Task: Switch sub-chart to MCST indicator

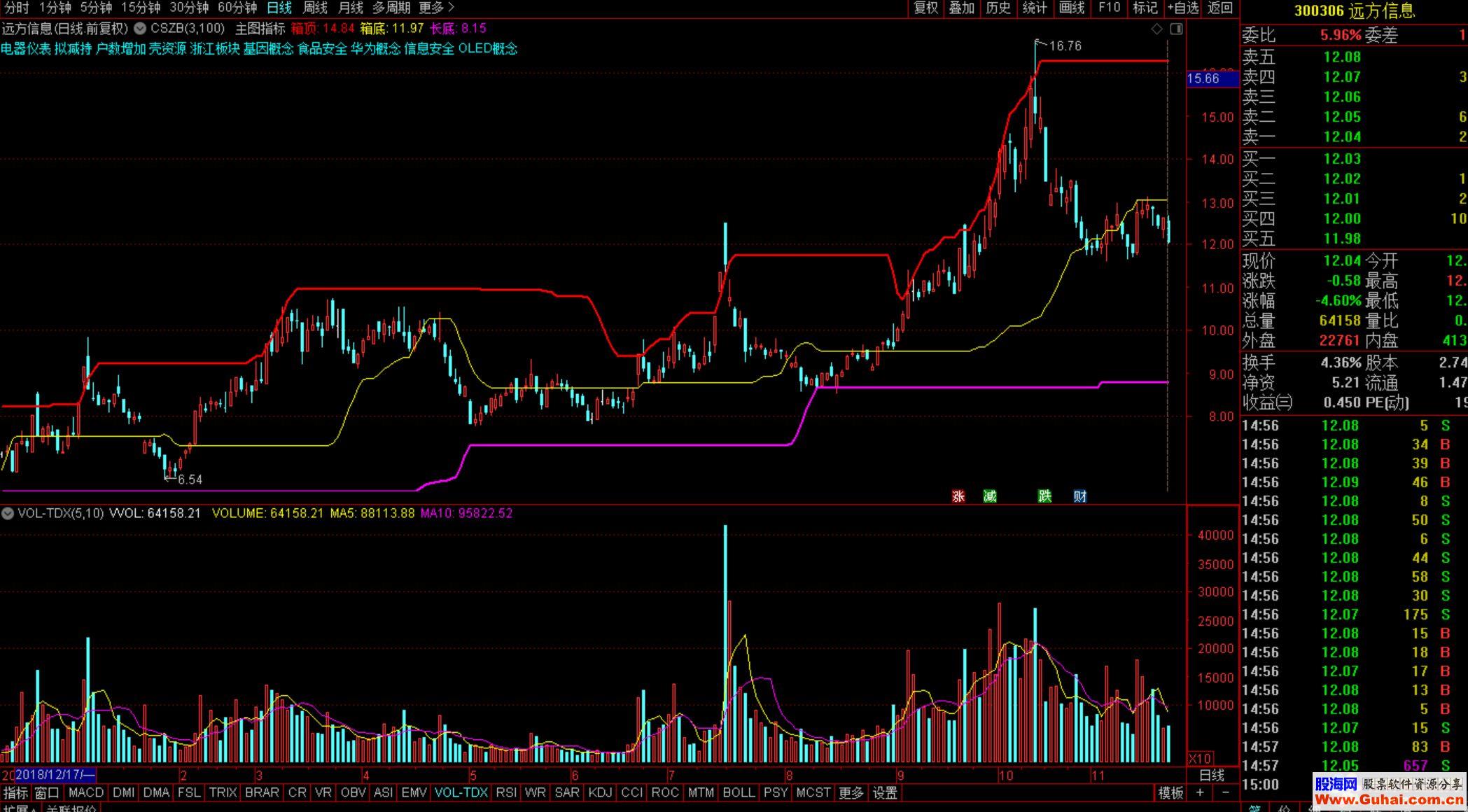Action: (x=813, y=792)
